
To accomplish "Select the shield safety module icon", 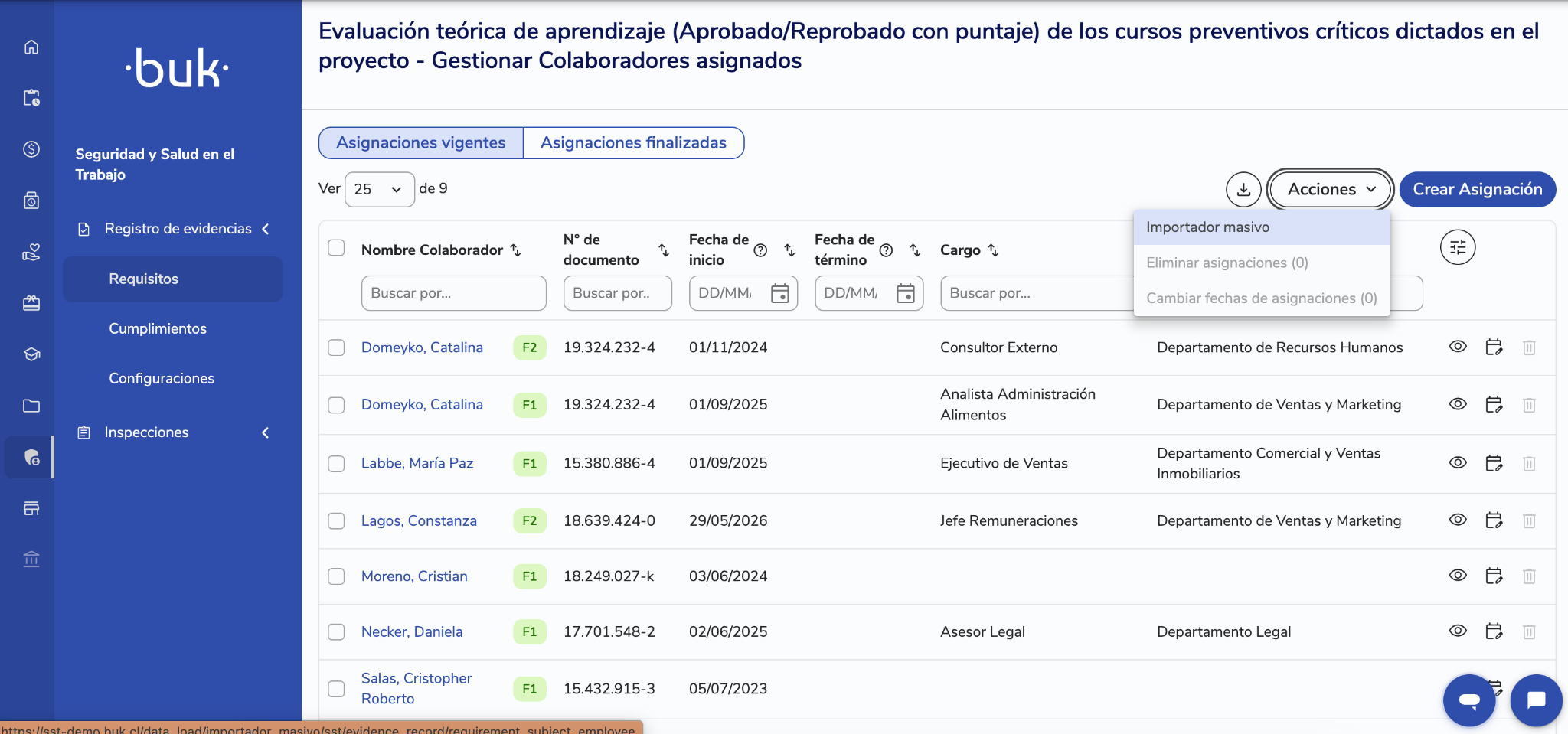I will (x=31, y=457).
